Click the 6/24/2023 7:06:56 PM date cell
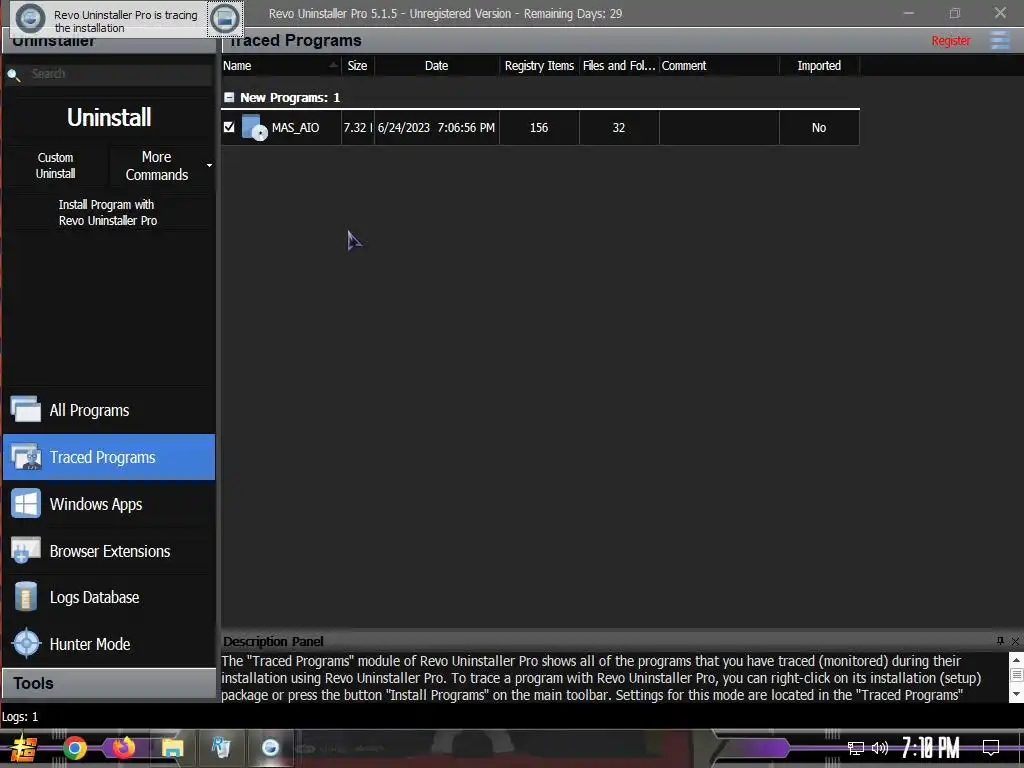The image size is (1024, 768). [436, 128]
